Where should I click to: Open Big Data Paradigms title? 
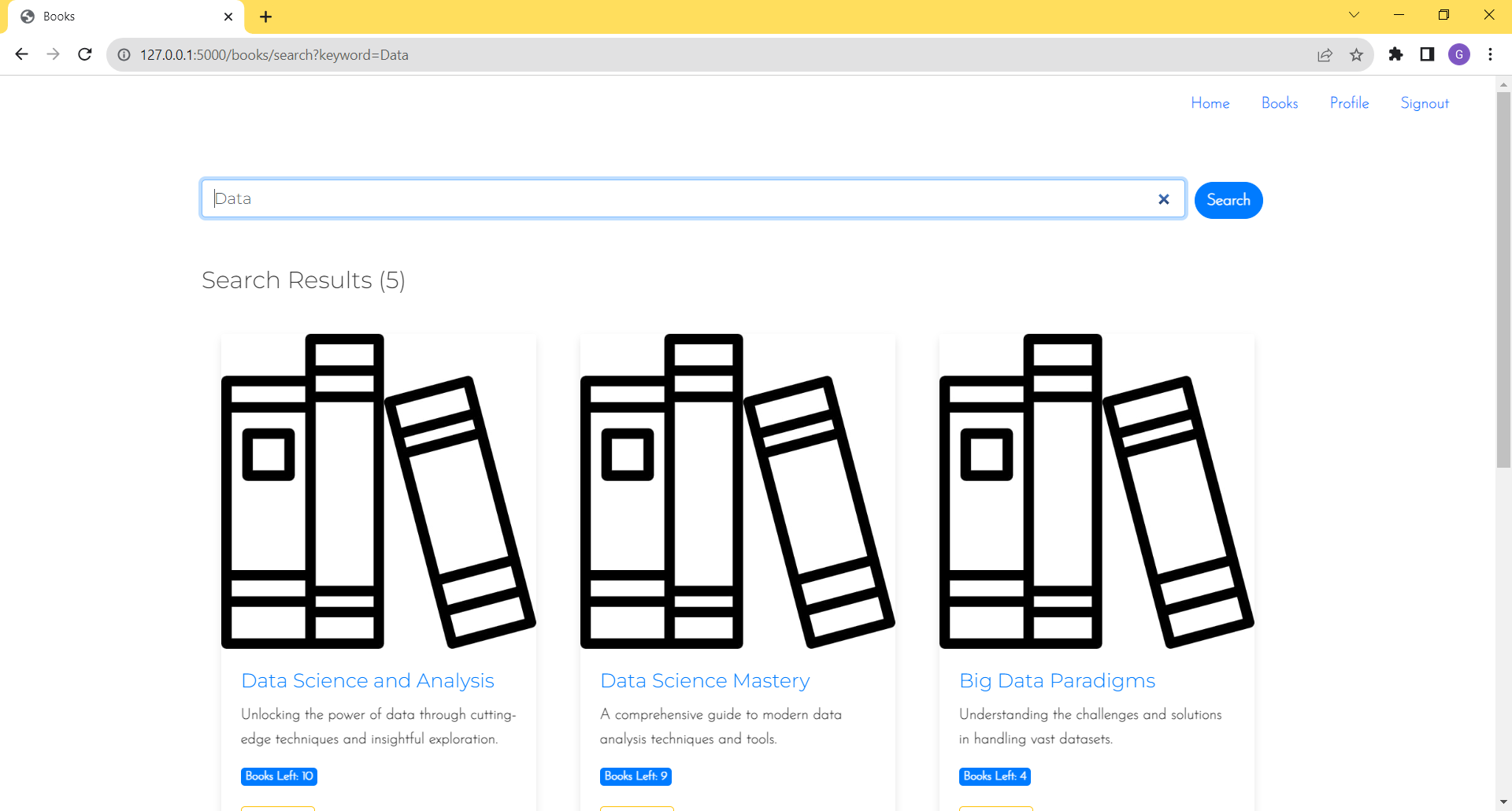coord(1057,680)
